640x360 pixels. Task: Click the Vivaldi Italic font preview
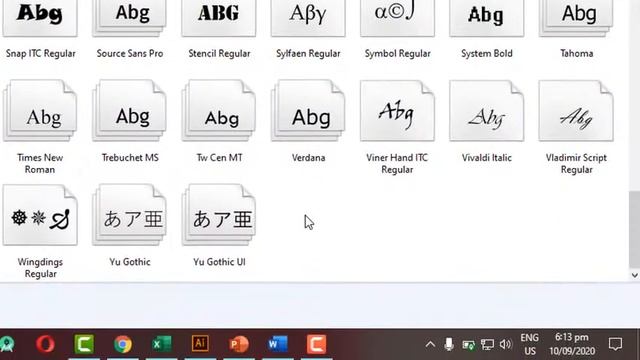[487, 111]
